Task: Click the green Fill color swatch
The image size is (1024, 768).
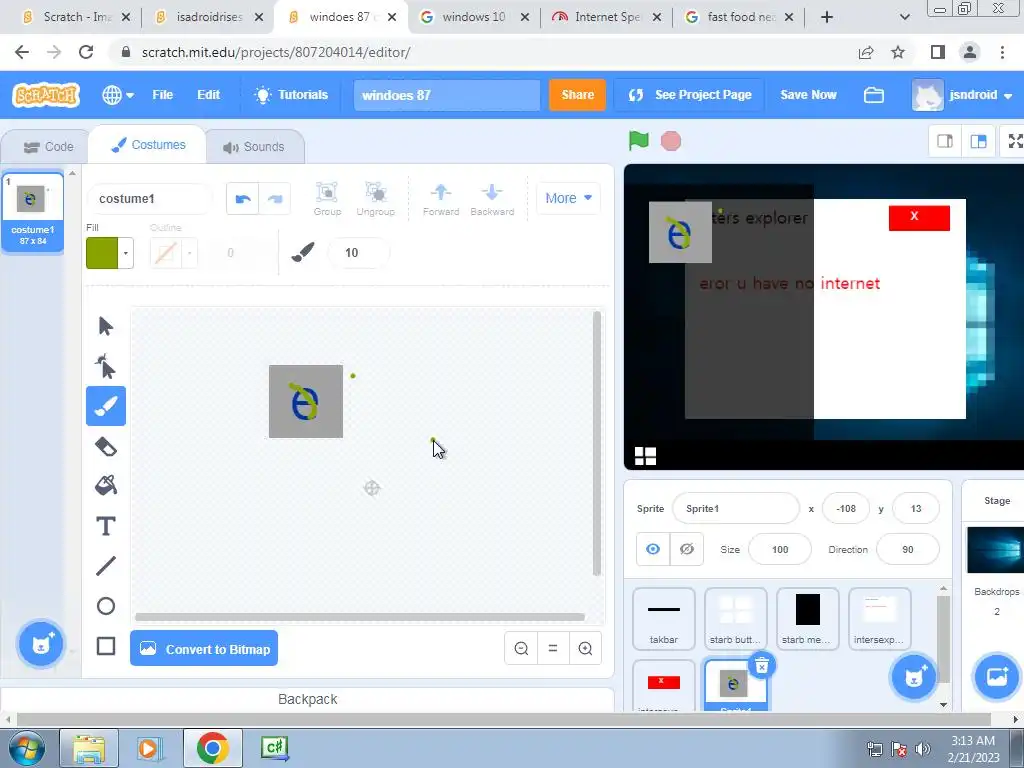Action: 102,253
